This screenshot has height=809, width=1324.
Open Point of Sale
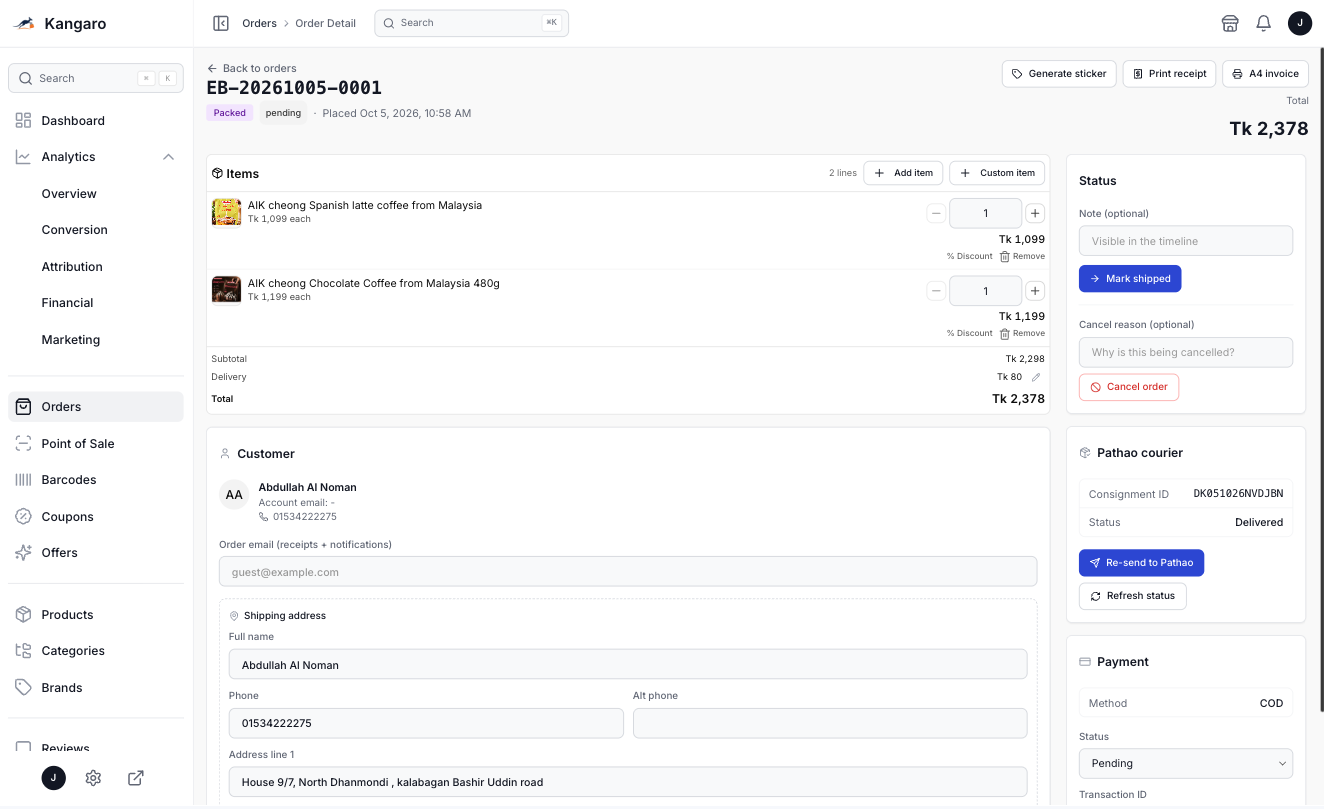pyautogui.click(x=96, y=444)
